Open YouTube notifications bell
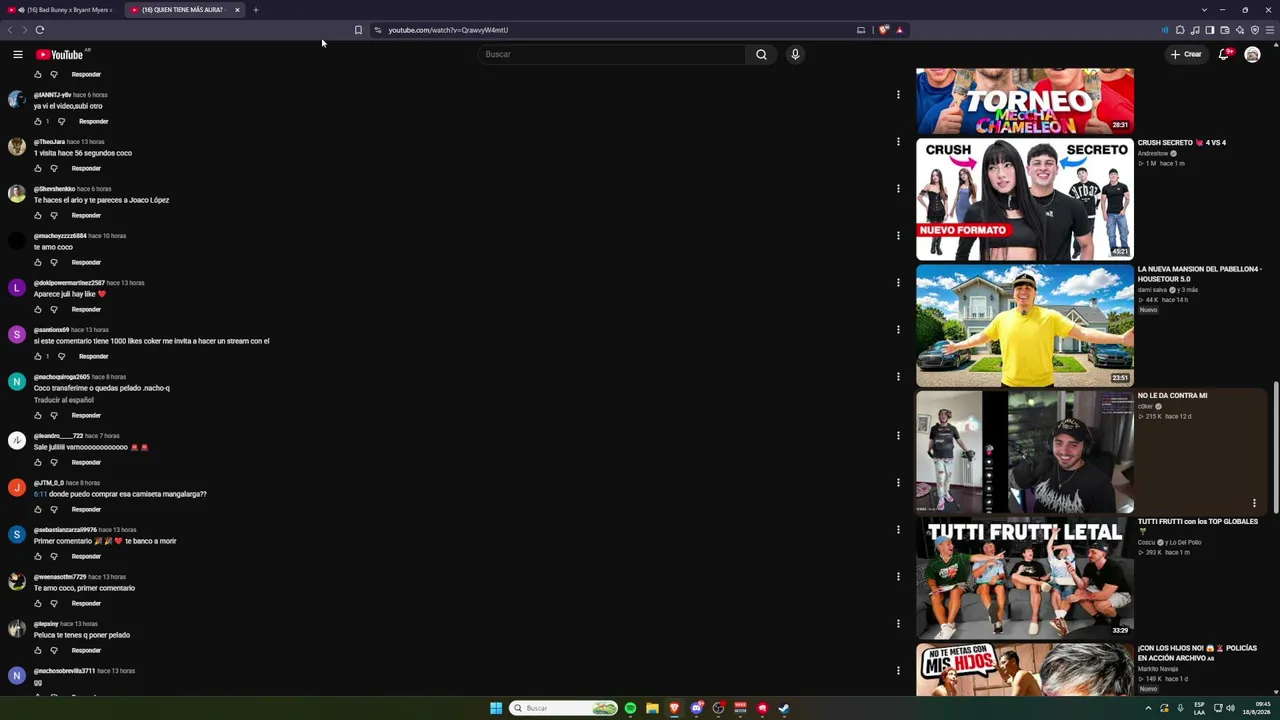The width and height of the screenshot is (1280, 720). (1223, 54)
